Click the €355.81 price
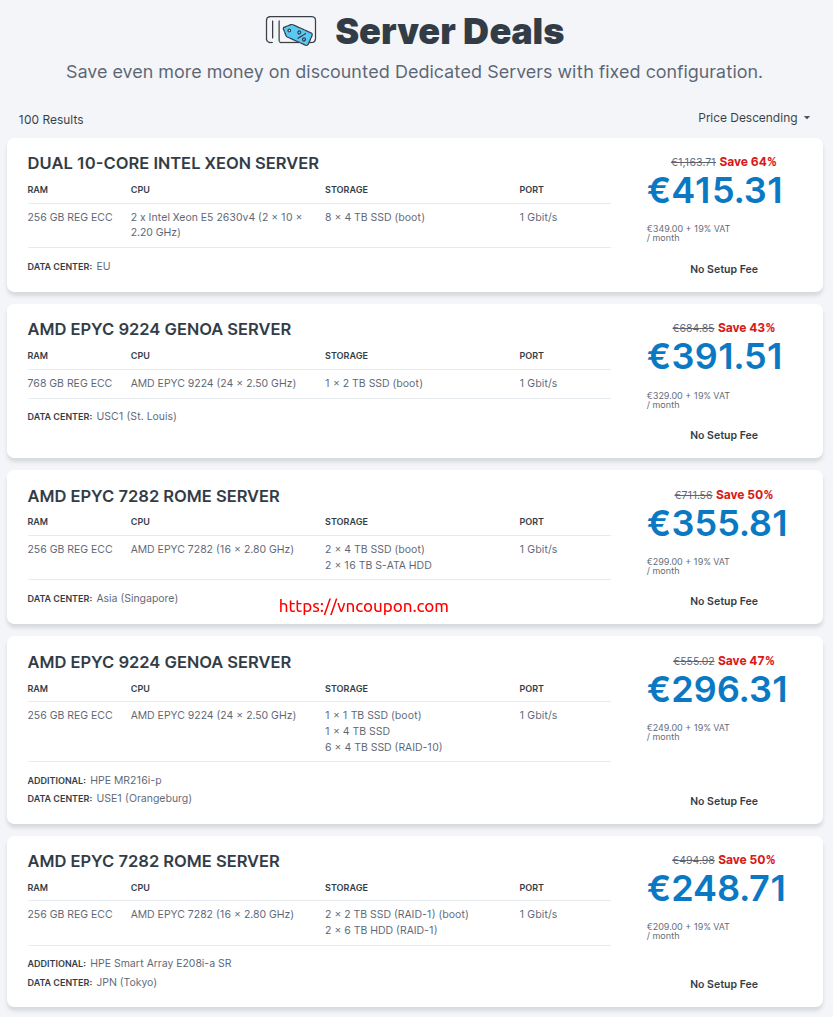The width and height of the screenshot is (833, 1017). (x=718, y=523)
